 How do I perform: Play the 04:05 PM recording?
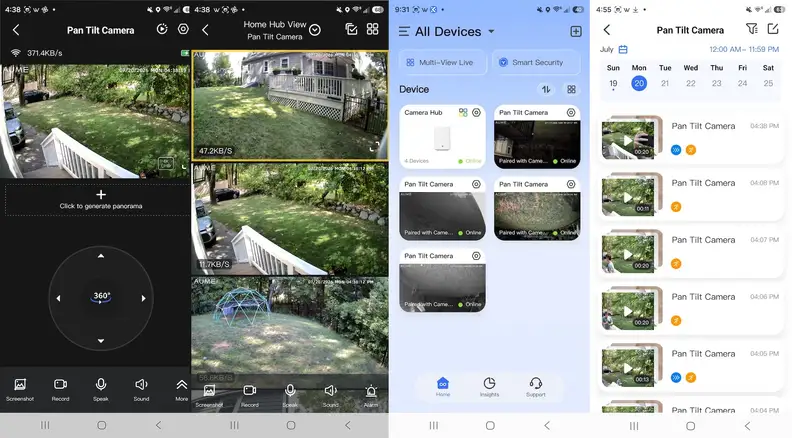[x=628, y=368]
